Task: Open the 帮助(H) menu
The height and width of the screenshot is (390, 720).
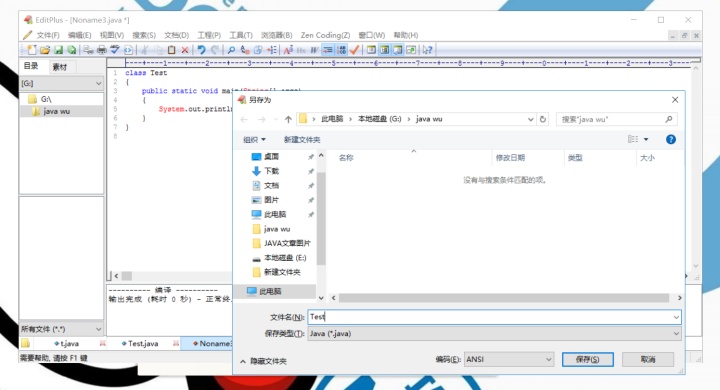Action: [406, 35]
